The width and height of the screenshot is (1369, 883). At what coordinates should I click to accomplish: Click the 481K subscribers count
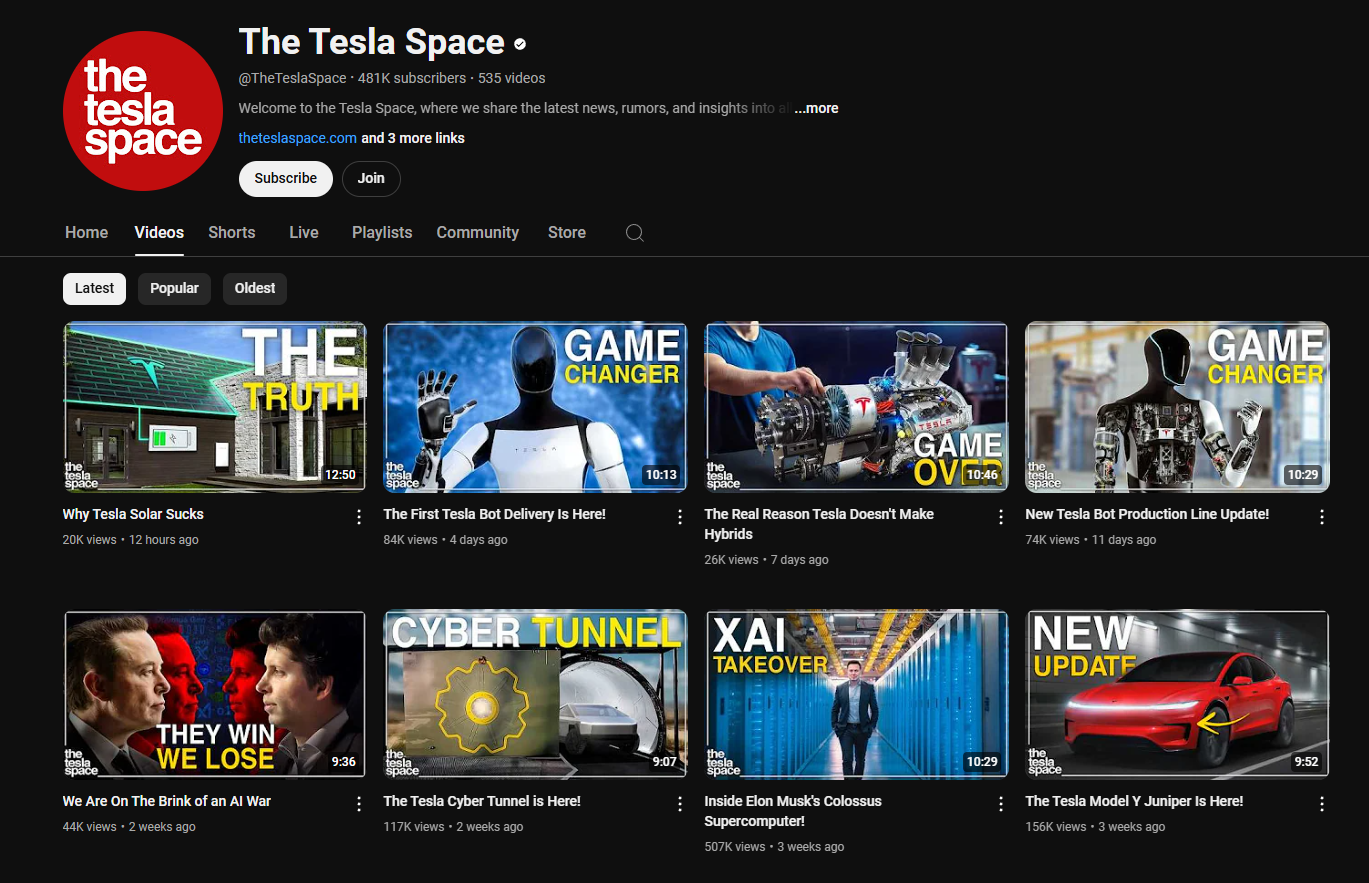coord(412,78)
